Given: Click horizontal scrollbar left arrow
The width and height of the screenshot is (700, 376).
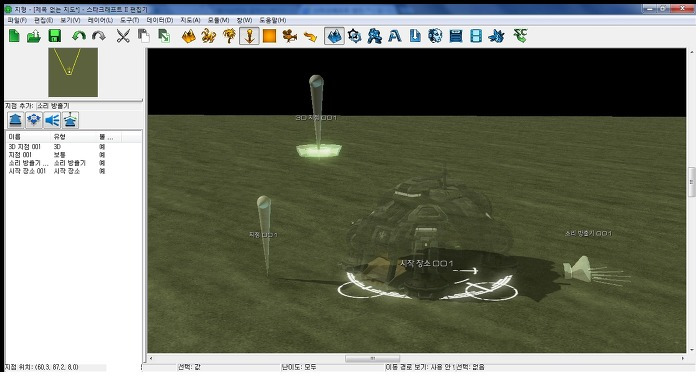Looking at the screenshot, I should click(x=151, y=359).
